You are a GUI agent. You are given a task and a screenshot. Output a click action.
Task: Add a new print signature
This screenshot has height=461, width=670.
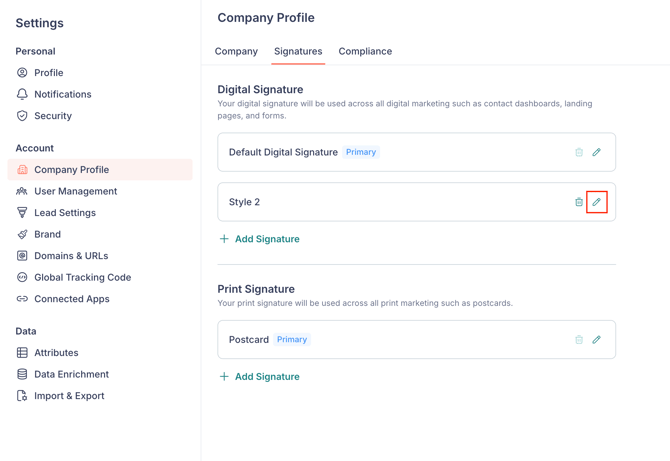pyautogui.click(x=259, y=377)
